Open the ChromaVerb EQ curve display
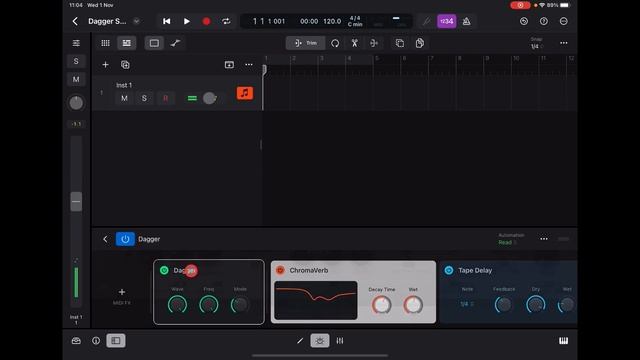This screenshot has width=640, height=360. (316, 300)
